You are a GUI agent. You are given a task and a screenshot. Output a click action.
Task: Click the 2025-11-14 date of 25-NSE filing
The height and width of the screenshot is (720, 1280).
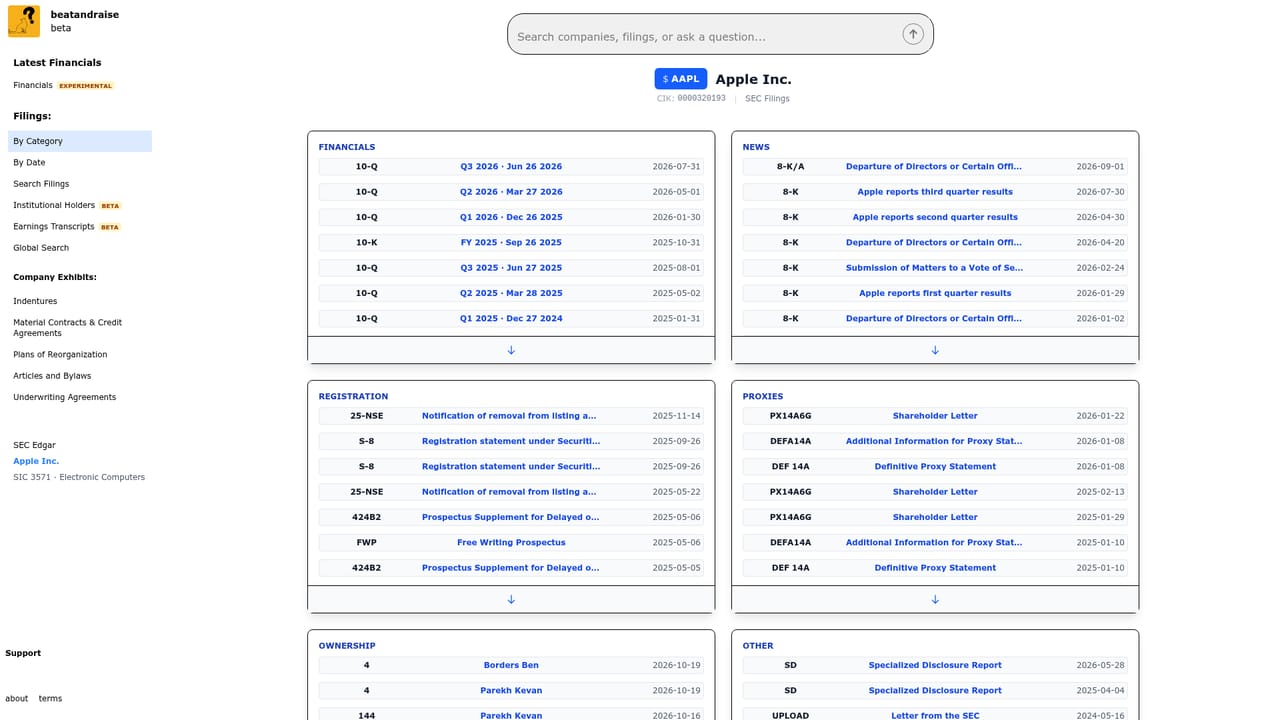[676, 416]
